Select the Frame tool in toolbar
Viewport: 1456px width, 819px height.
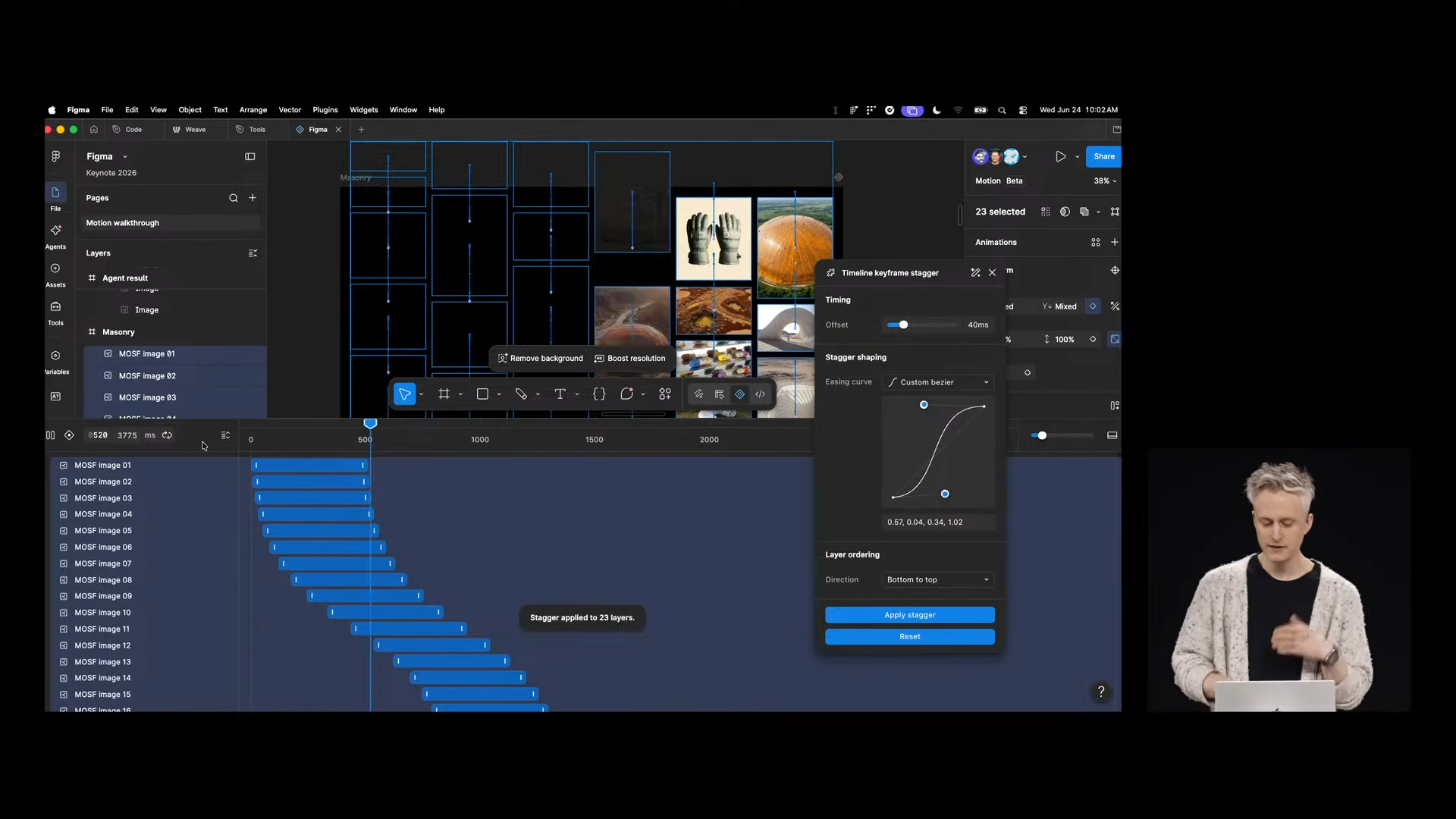(444, 394)
